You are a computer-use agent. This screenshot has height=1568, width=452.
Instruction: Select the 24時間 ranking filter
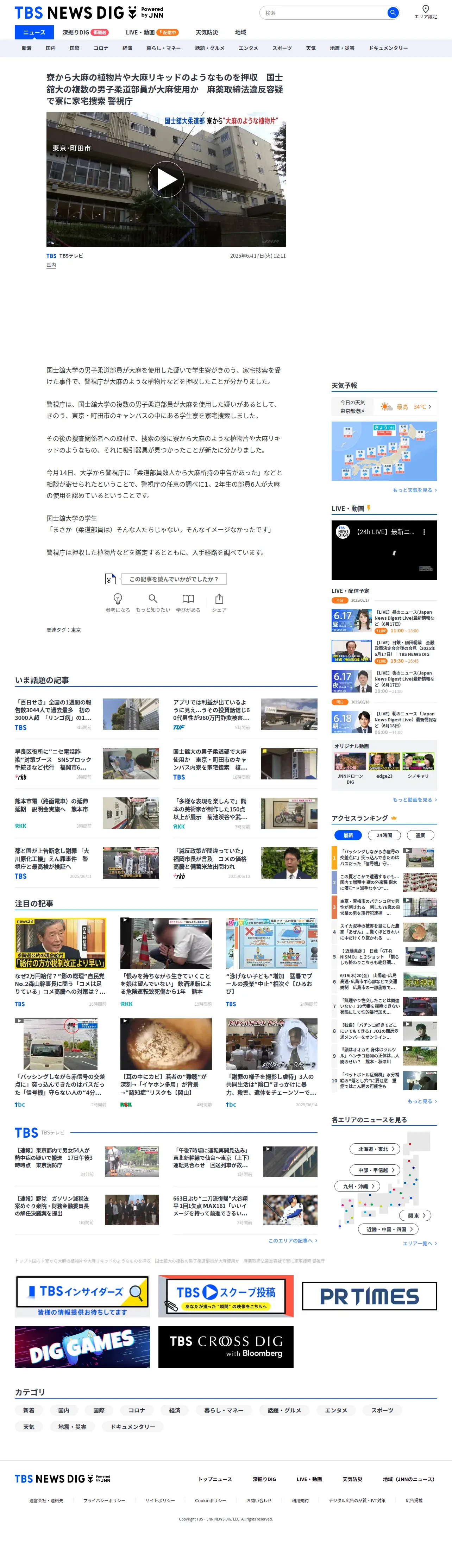click(384, 835)
